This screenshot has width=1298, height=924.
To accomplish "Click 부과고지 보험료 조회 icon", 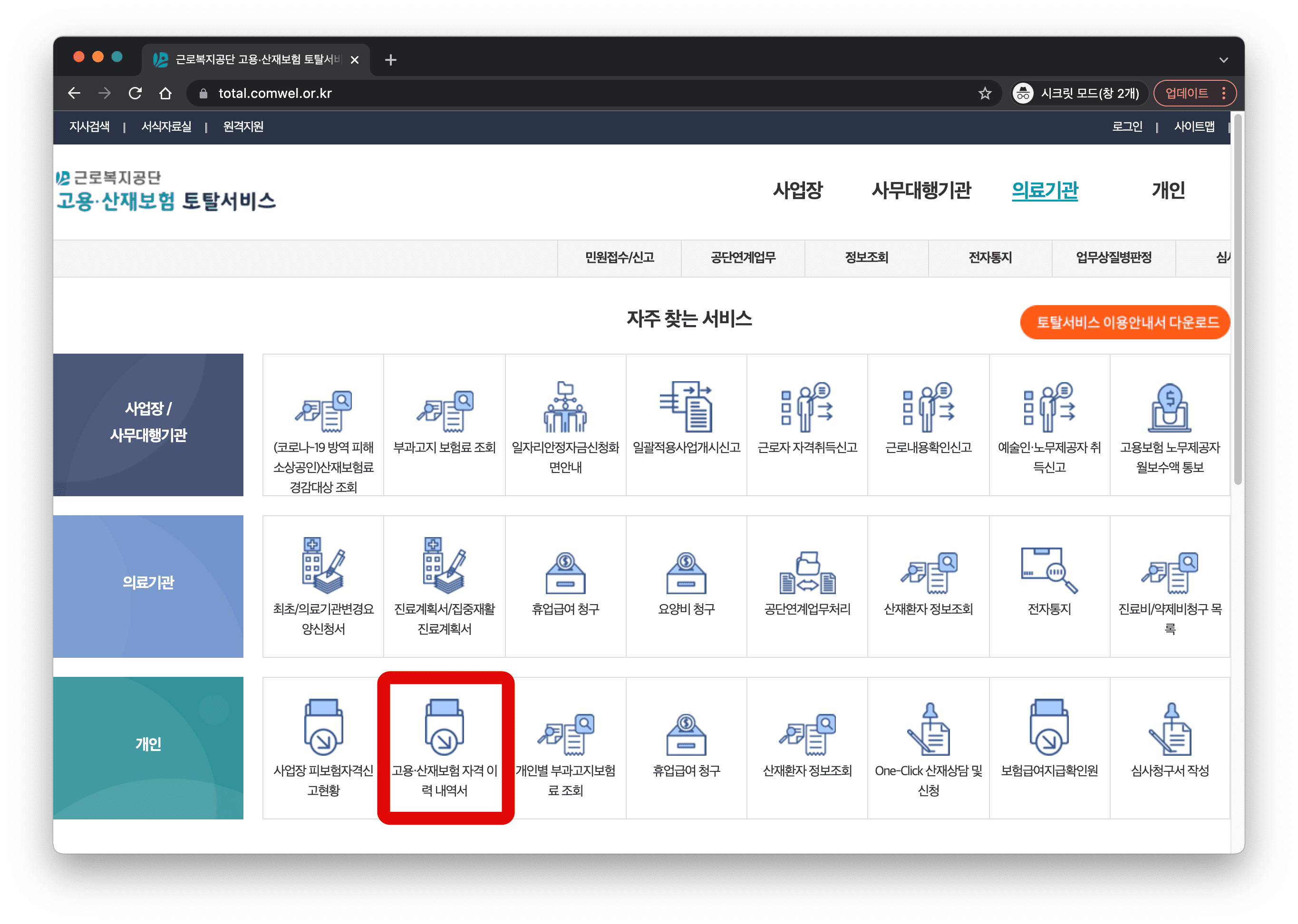I will click(x=445, y=411).
